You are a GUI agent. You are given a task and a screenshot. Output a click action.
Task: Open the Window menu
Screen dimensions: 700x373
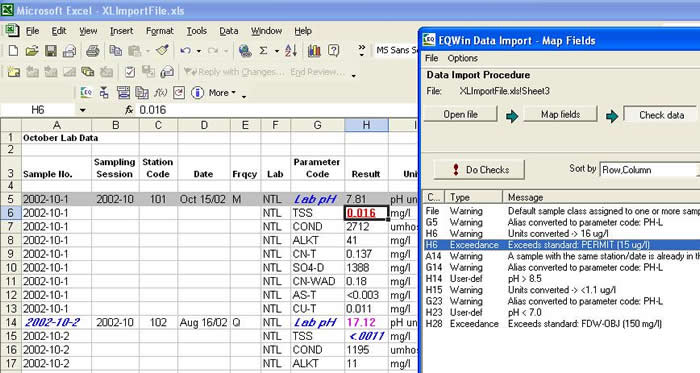click(x=266, y=31)
